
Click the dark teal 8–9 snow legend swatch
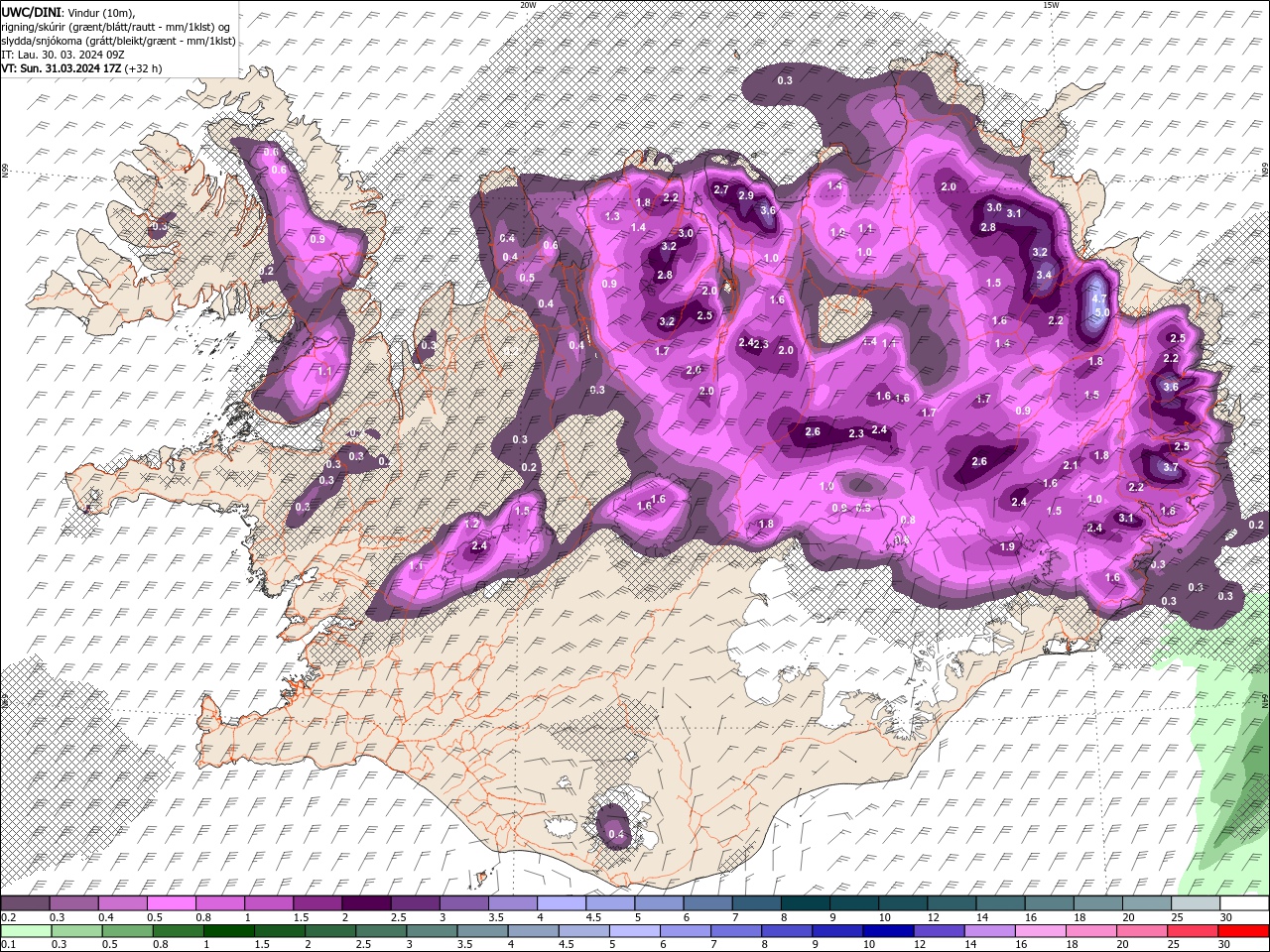tap(805, 903)
